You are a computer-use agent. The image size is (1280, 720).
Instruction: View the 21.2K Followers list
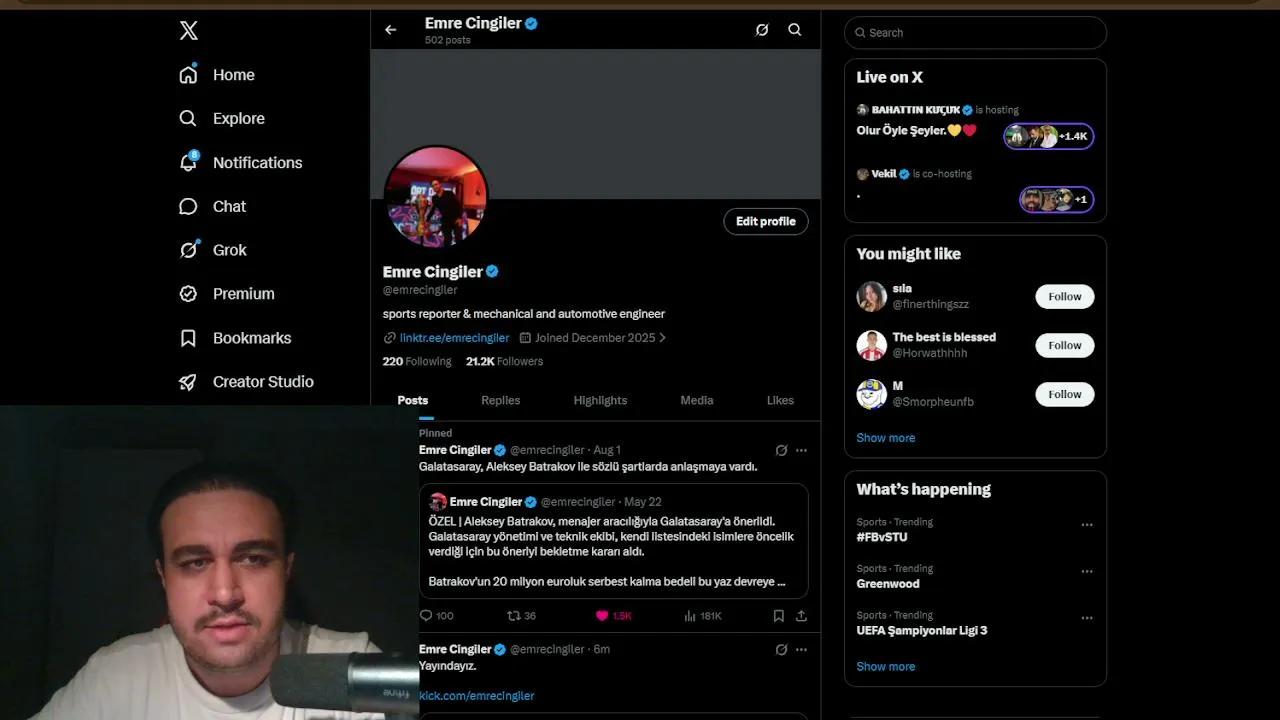[x=505, y=361]
